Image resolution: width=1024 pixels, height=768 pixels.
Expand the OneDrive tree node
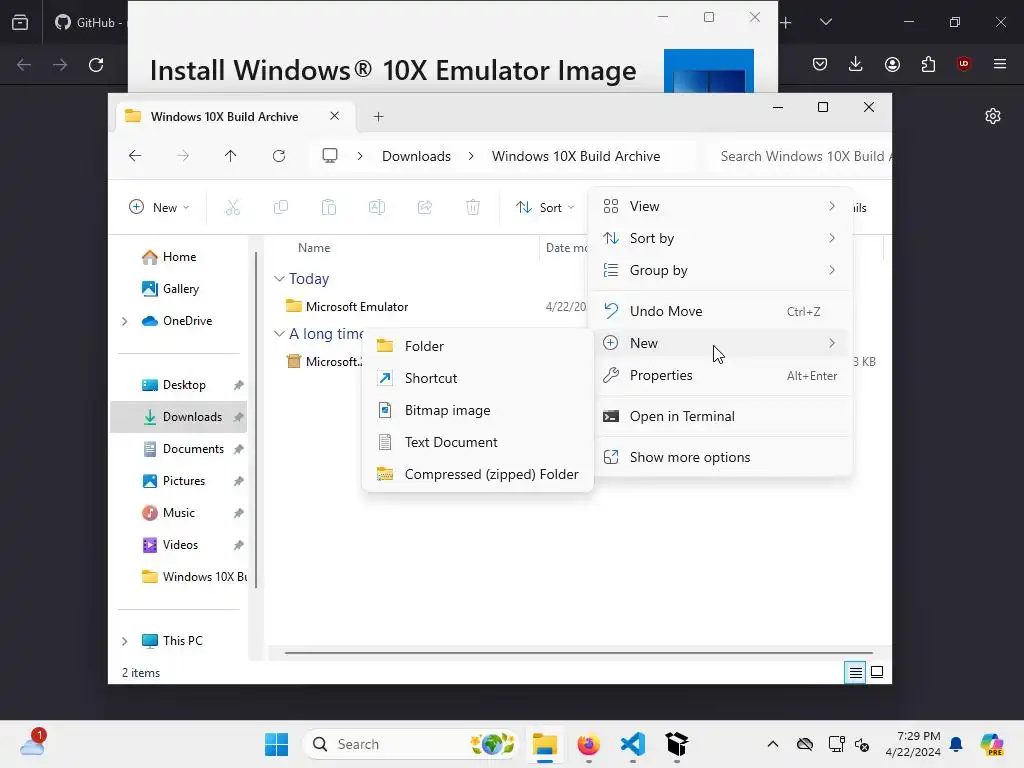(125, 321)
